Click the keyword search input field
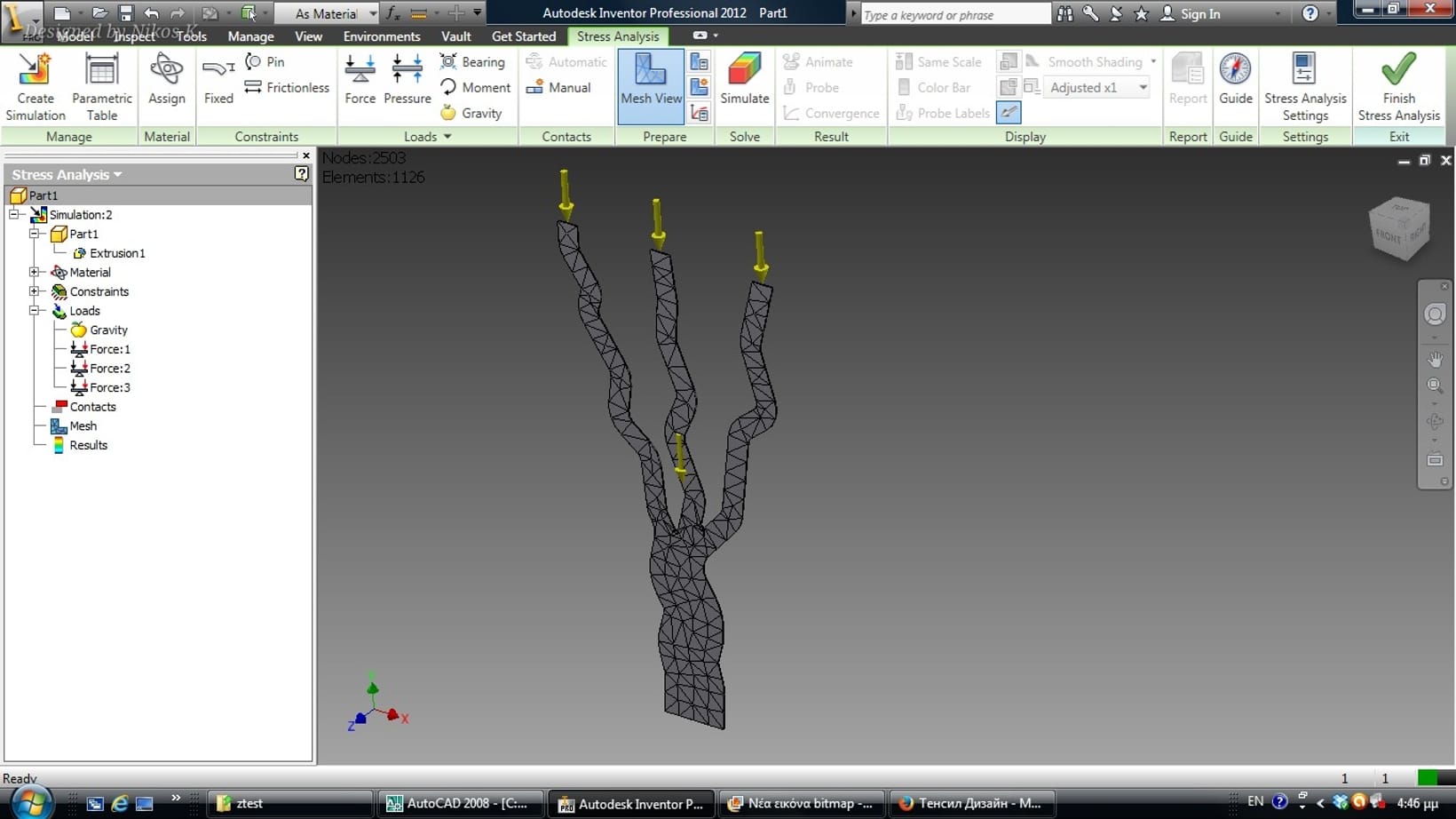 (954, 14)
